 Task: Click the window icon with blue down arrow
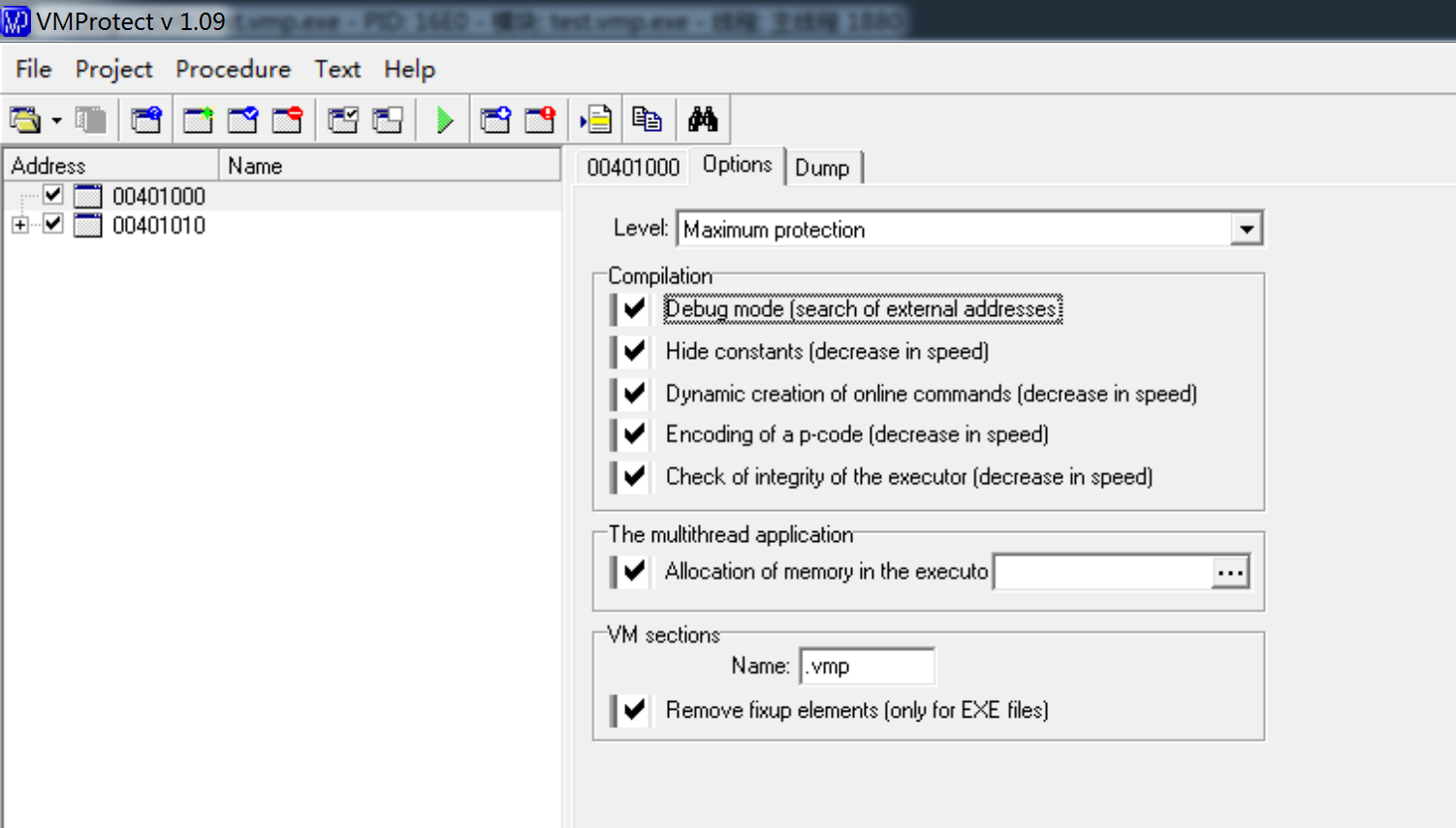[x=496, y=119]
